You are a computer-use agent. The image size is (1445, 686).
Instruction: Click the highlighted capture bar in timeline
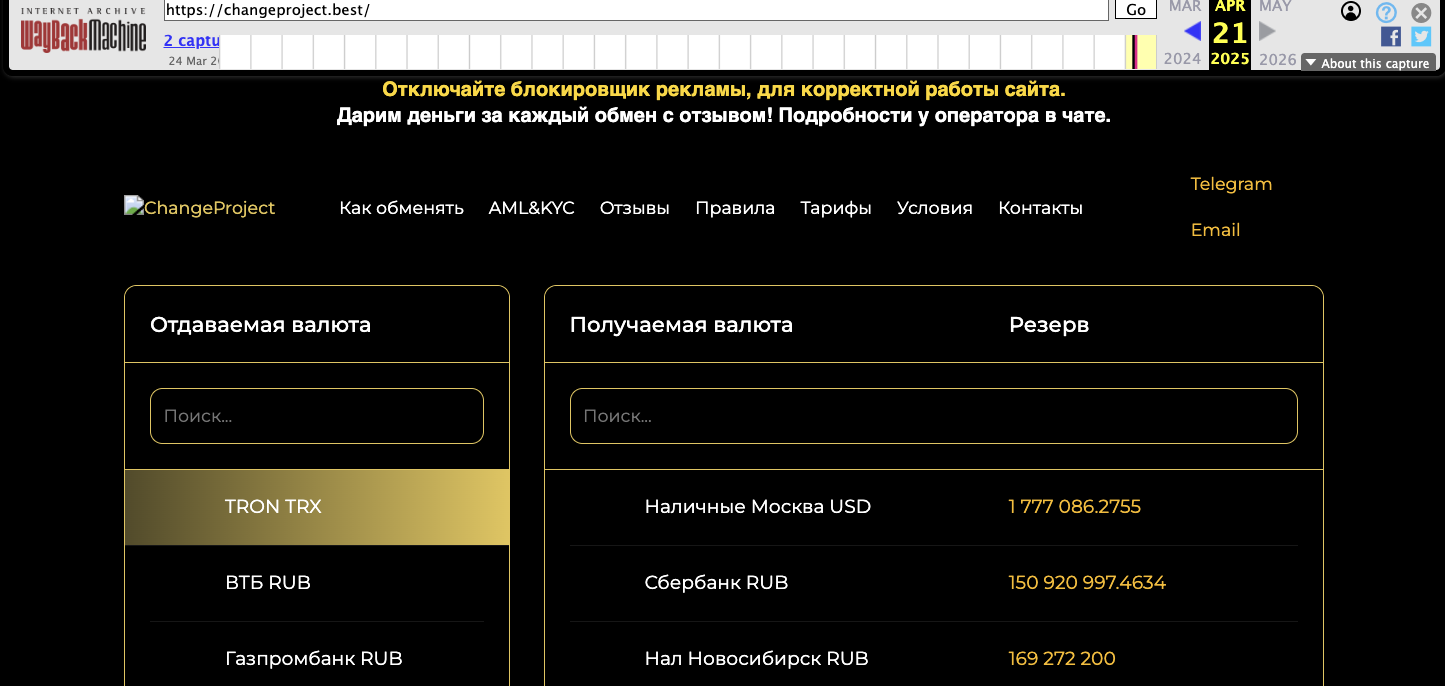pos(1134,52)
